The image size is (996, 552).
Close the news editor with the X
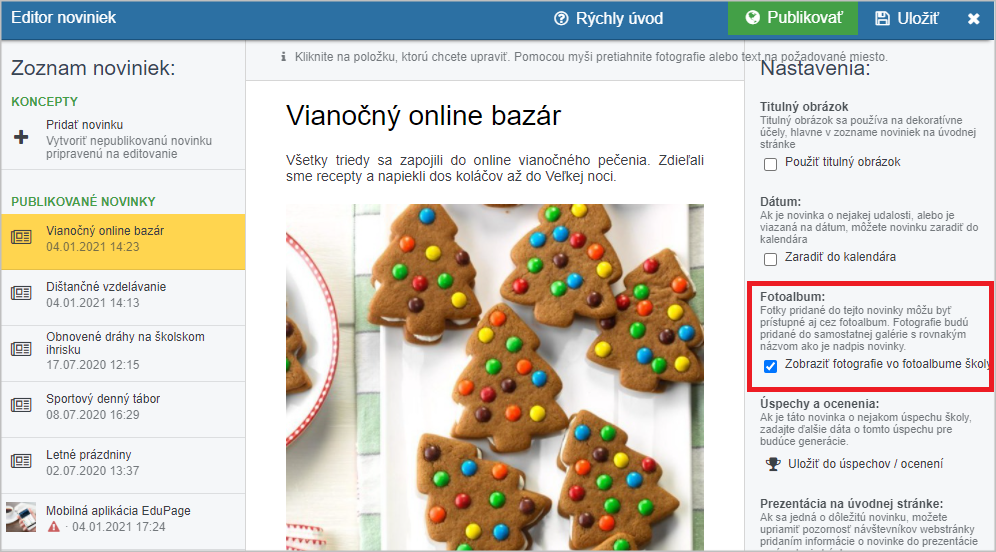[x=973, y=18]
